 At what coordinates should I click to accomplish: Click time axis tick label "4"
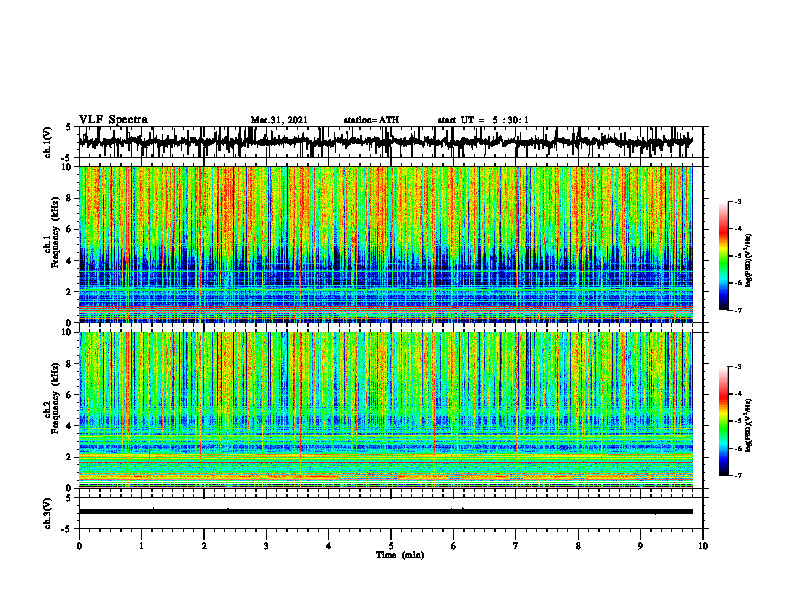(328, 546)
